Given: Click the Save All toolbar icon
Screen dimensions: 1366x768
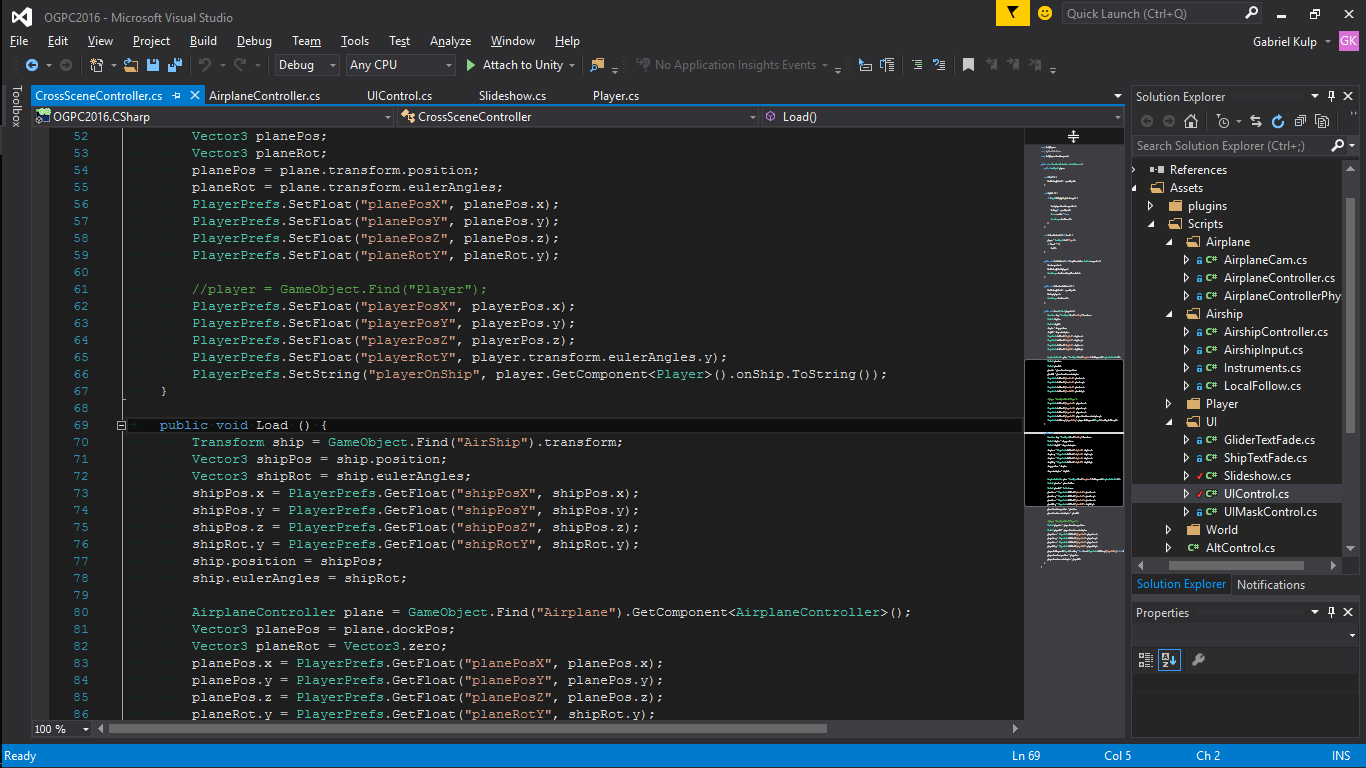Looking at the screenshot, I should (x=175, y=65).
